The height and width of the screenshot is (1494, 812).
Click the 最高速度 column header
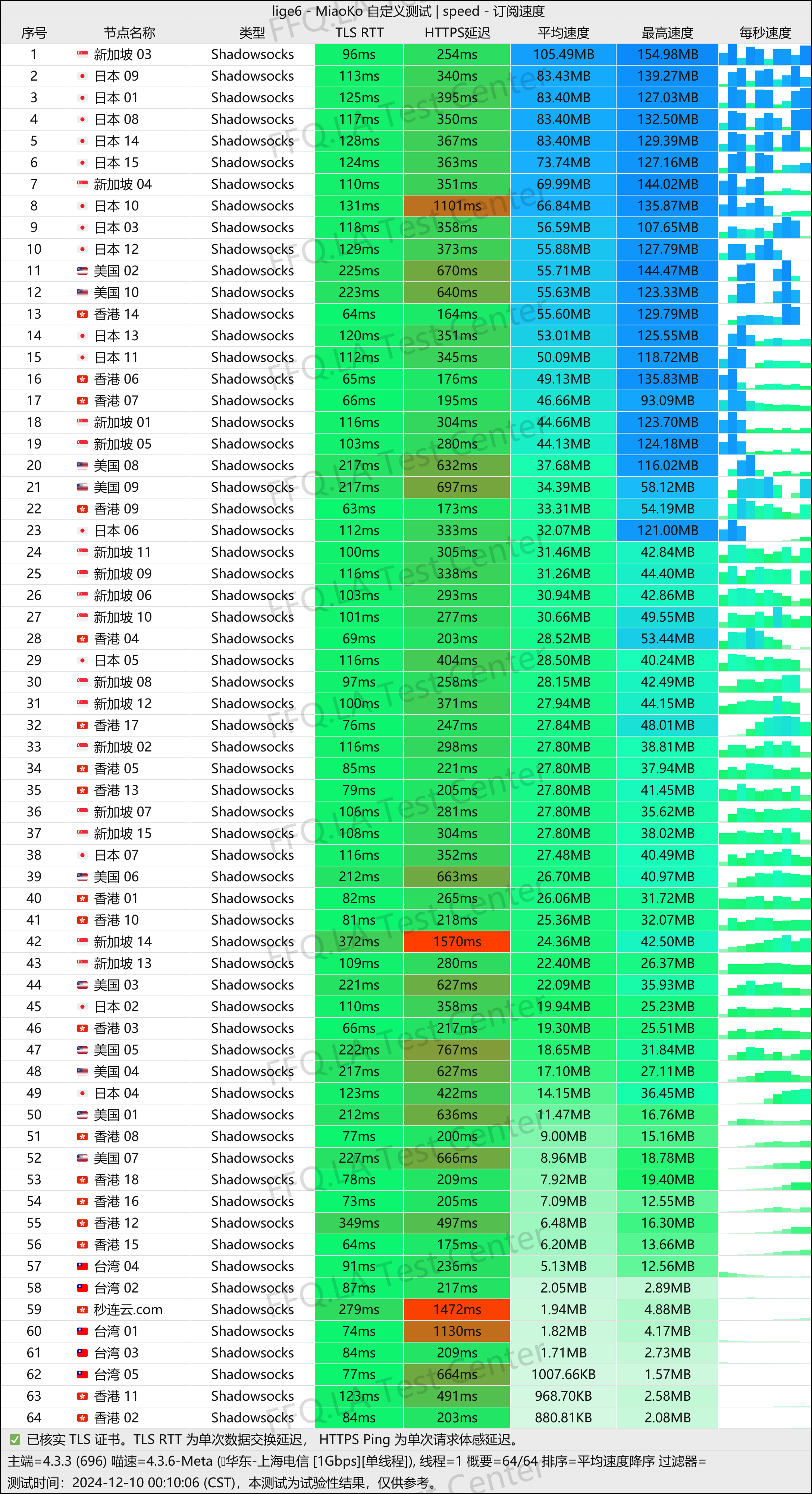pos(668,33)
